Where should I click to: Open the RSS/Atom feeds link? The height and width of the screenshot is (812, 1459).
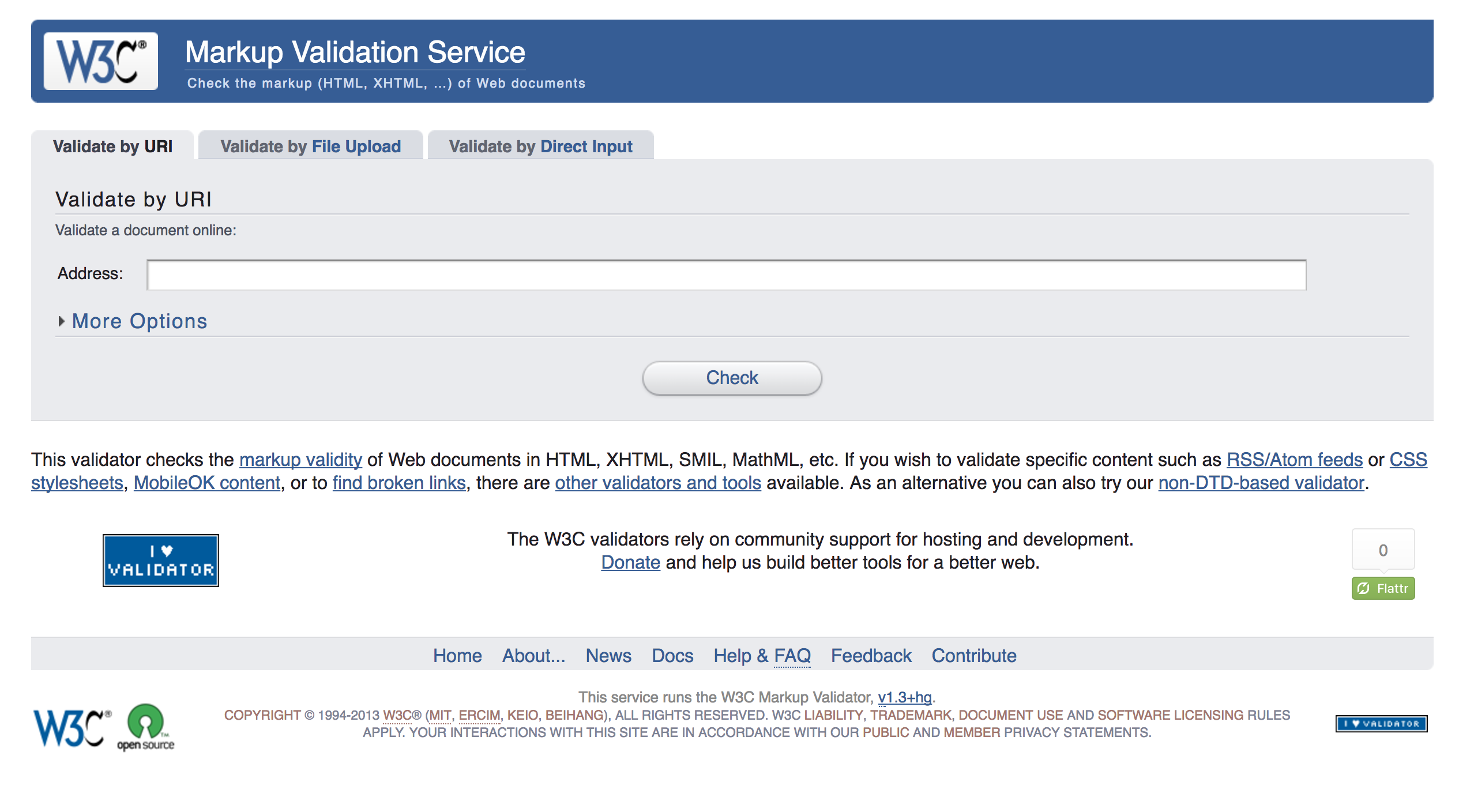pos(1294,460)
